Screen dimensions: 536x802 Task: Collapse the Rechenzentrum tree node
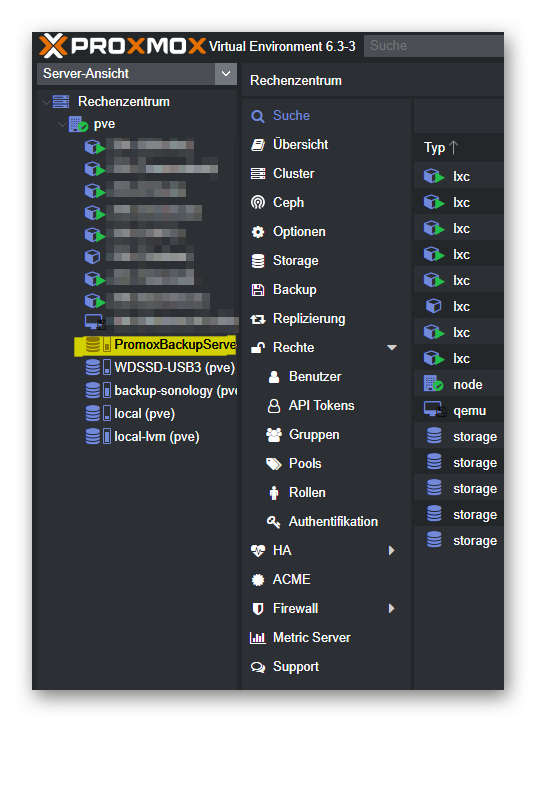46,102
